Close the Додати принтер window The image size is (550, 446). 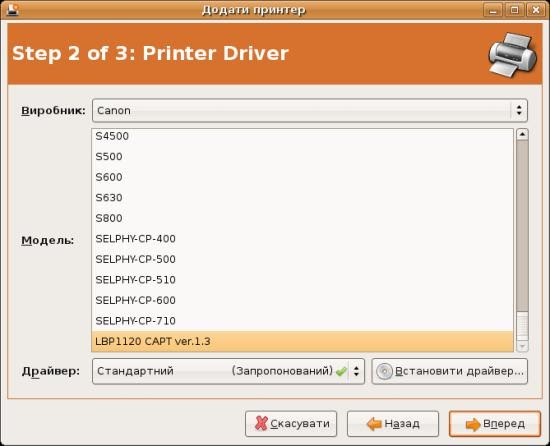tap(536, 10)
